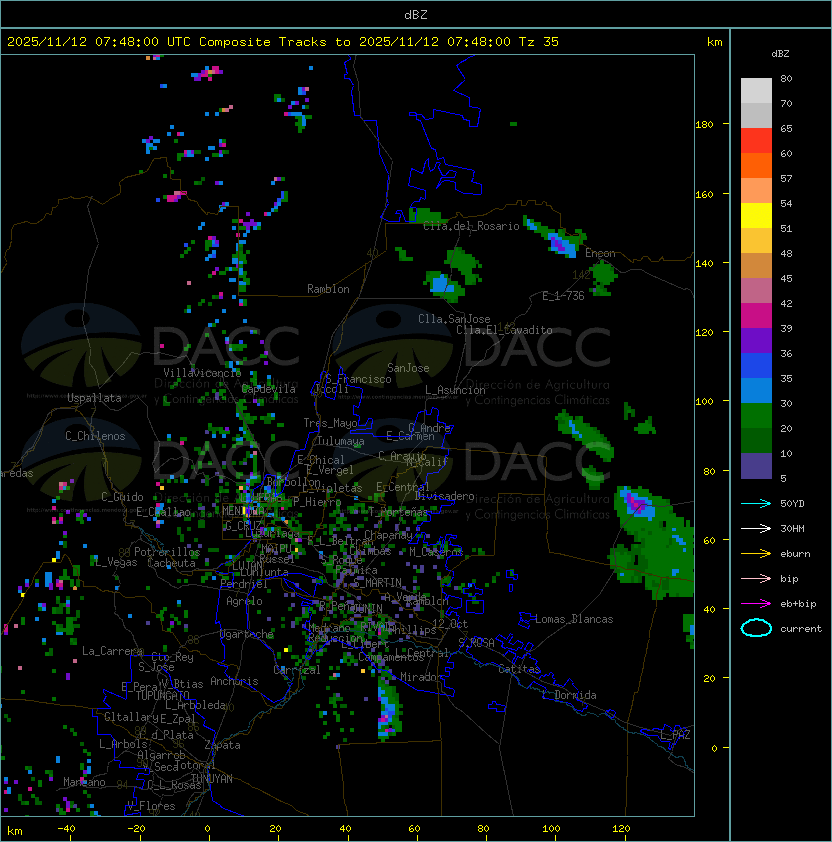Screen dimensions: 832x842
Task: Click the cyan 'current' ellipse legend icon
Action: (756, 628)
